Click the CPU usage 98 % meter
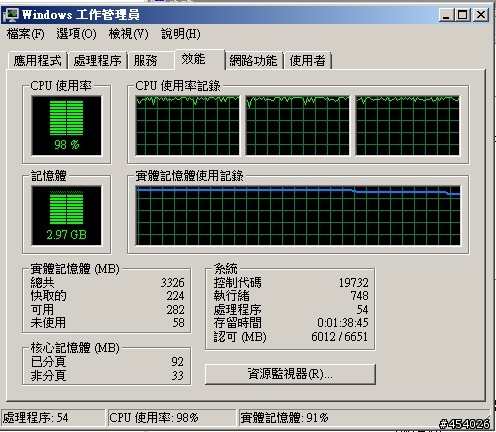The height and width of the screenshot is (432, 496). point(66,125)
